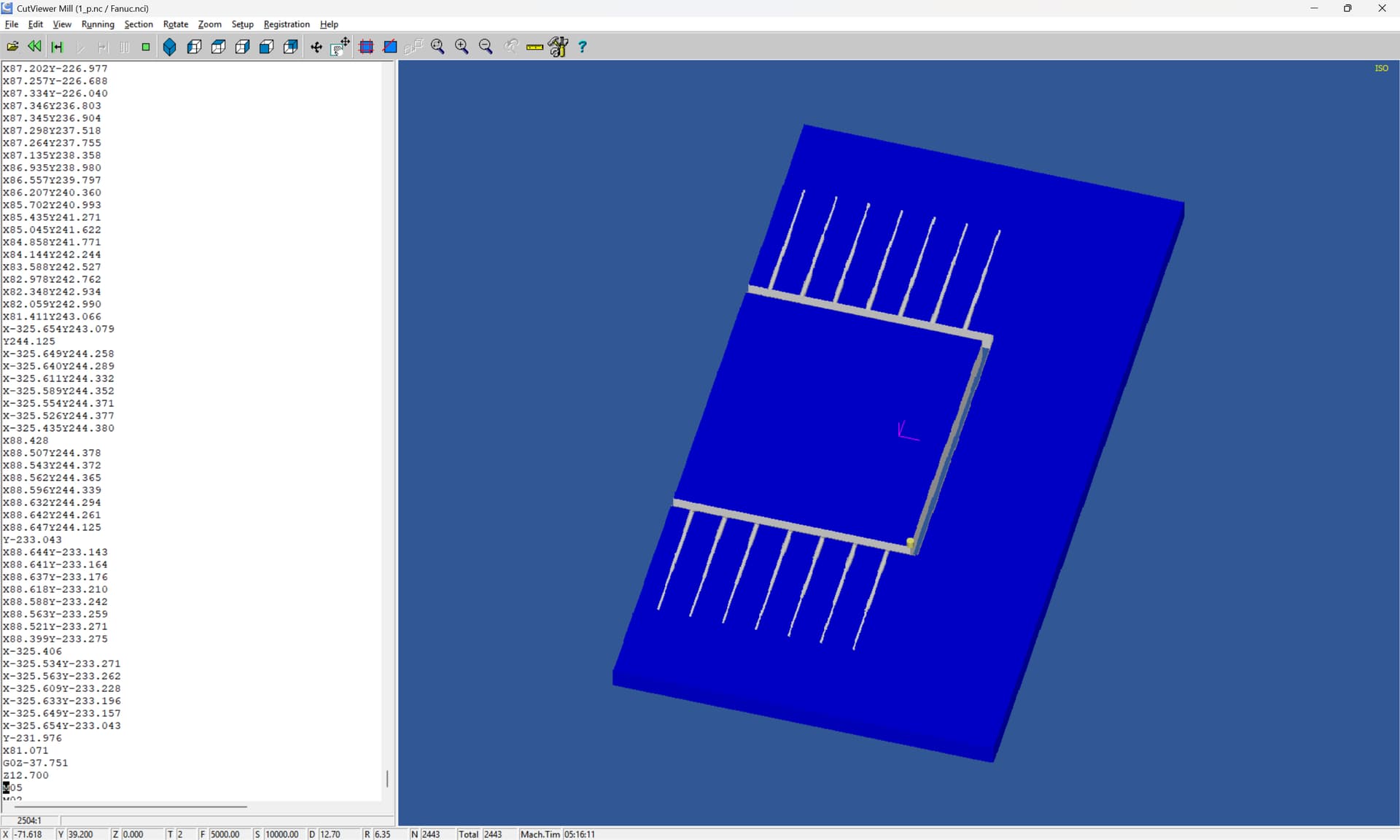Click the zoom in magnifier icon
The width and height of the screenshot is (1400, 840).
point(462,47)
